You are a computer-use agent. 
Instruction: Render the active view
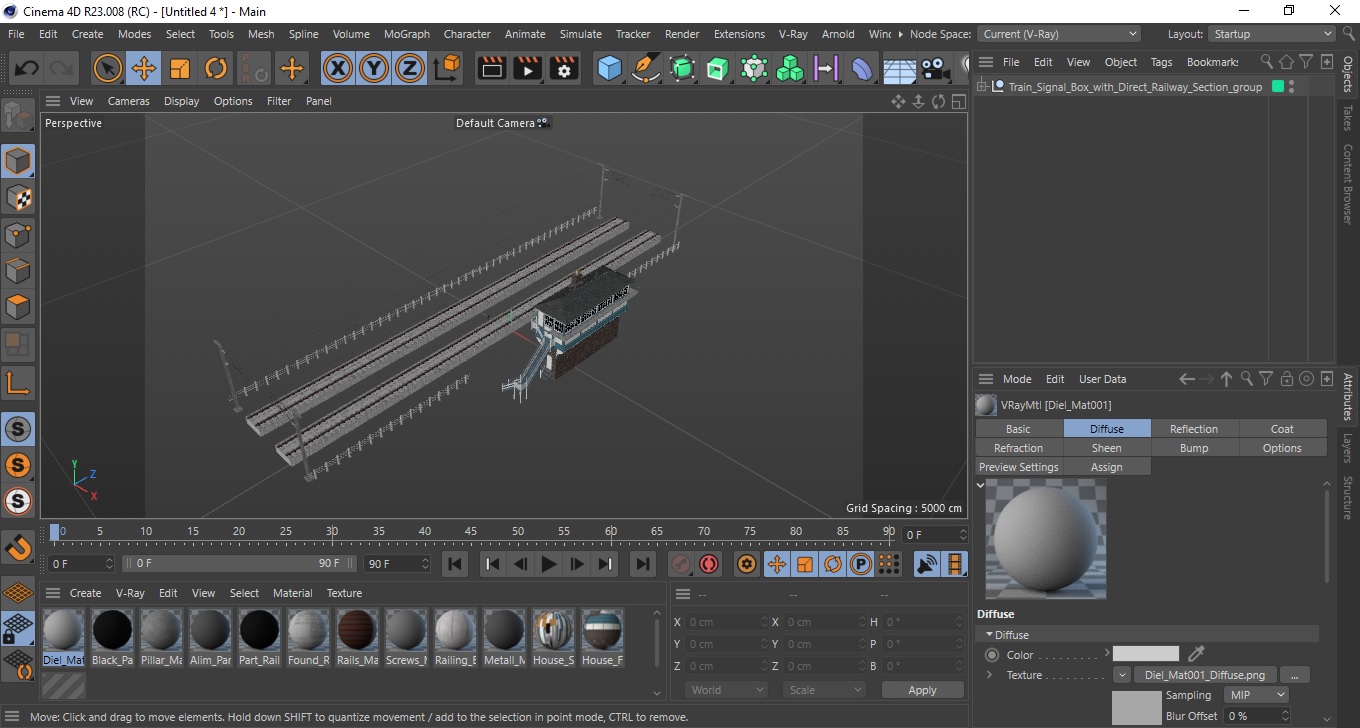coord(492,69)
